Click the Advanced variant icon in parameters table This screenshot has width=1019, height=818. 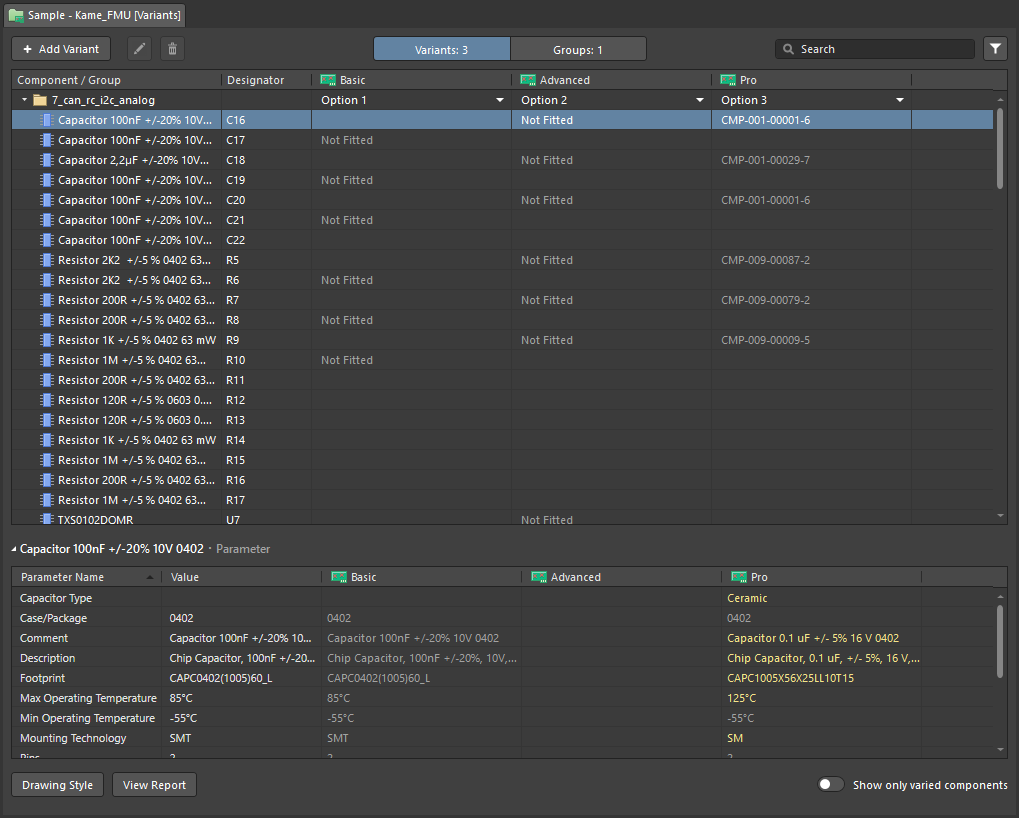point(538,577)
